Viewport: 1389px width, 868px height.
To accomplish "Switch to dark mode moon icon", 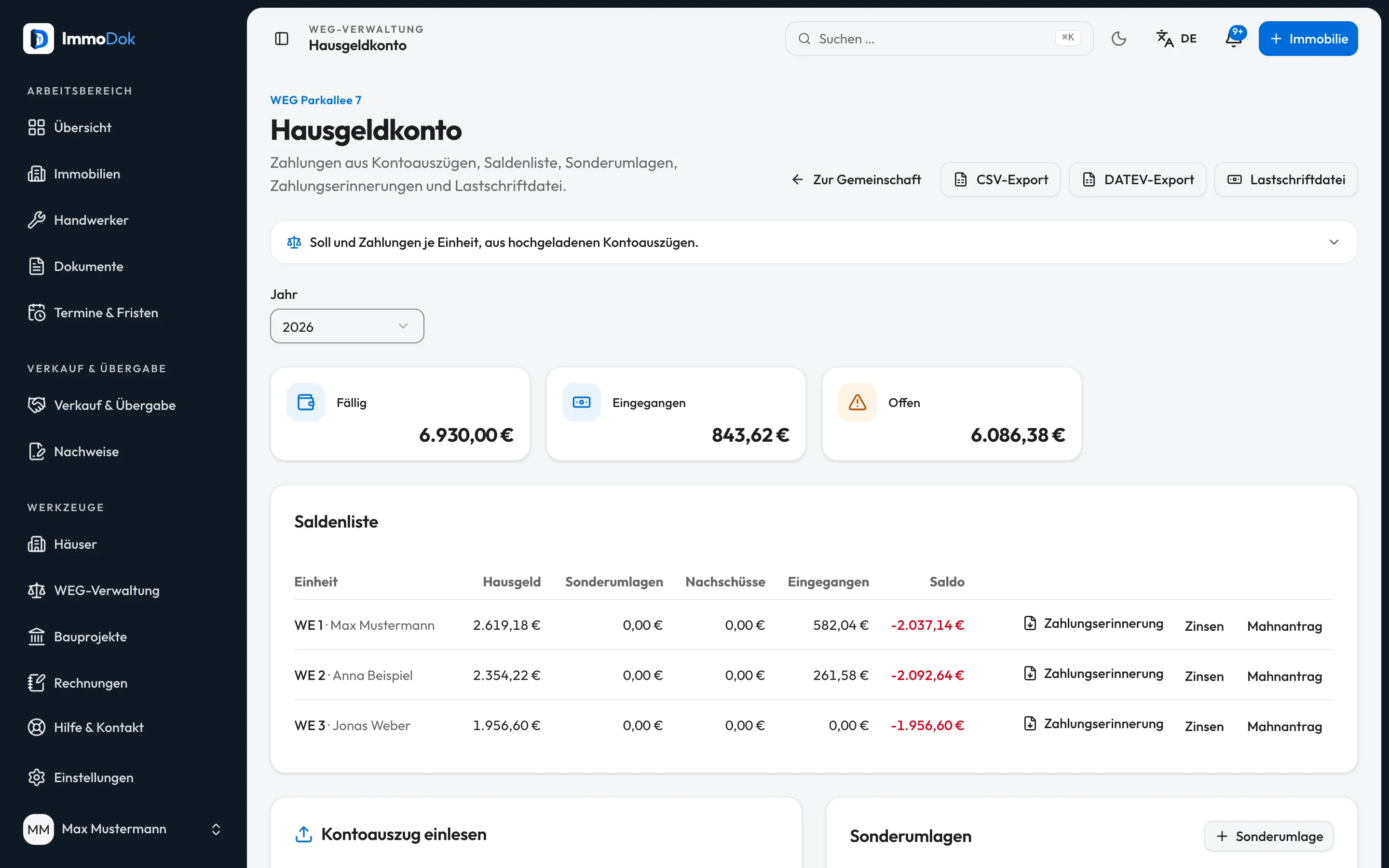I will click(1118, 39).
